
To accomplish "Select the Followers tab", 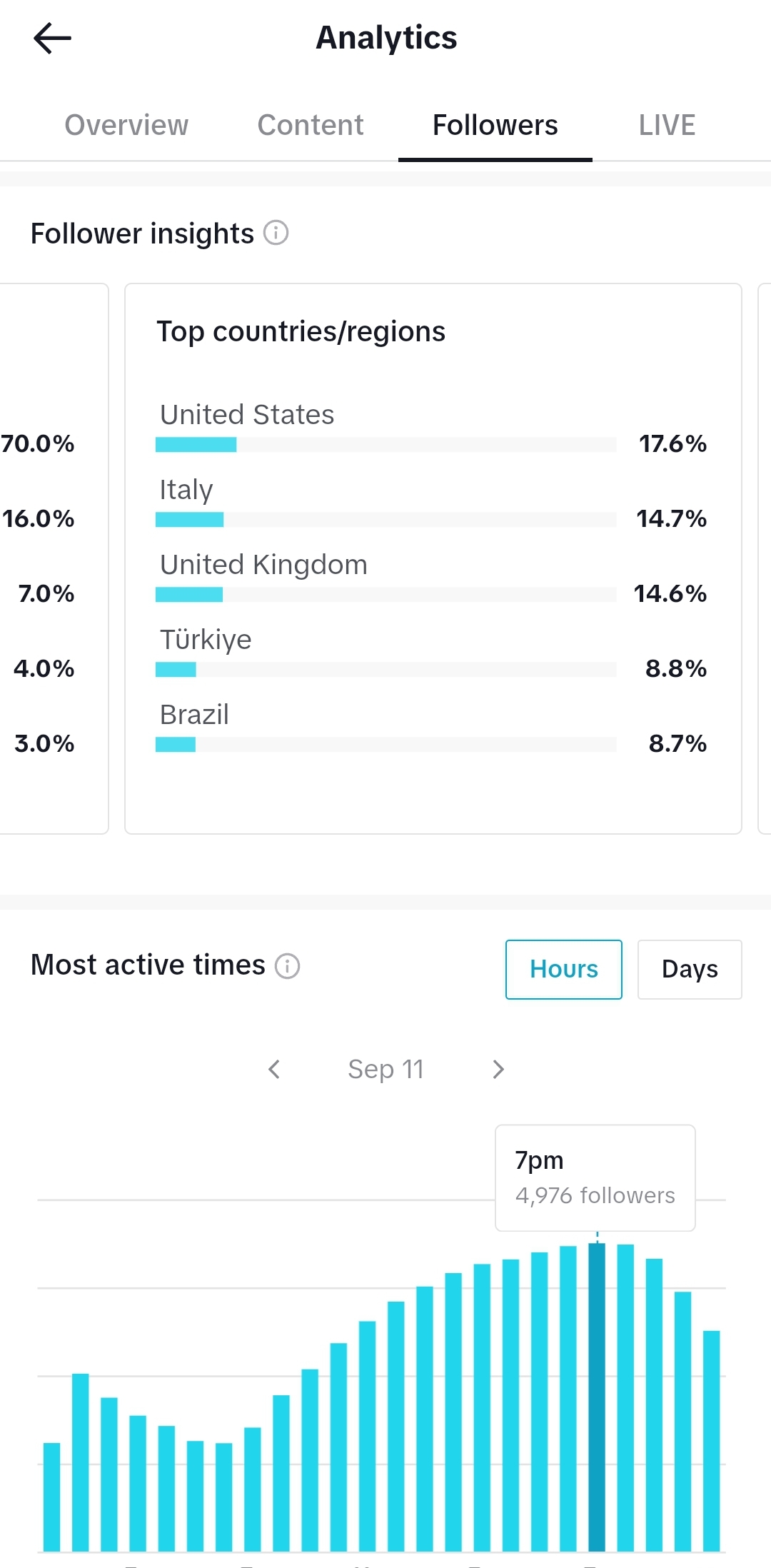I will coord(495,125).
